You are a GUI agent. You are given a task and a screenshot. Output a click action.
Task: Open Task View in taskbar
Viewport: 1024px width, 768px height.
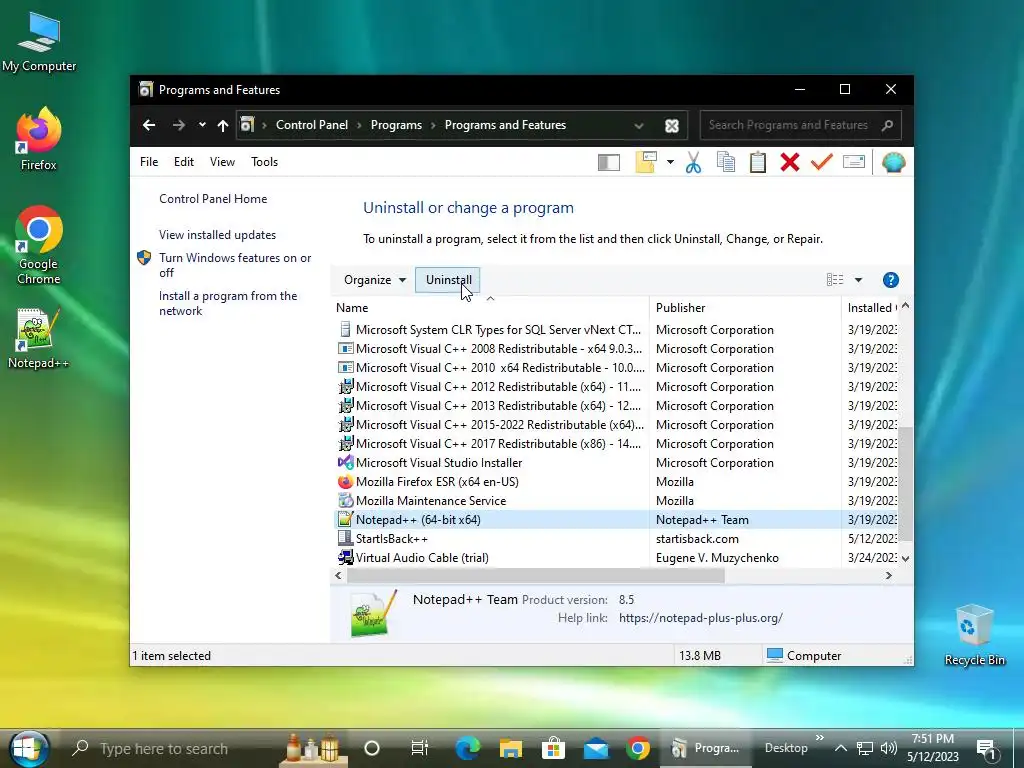[x=419, y=748]
